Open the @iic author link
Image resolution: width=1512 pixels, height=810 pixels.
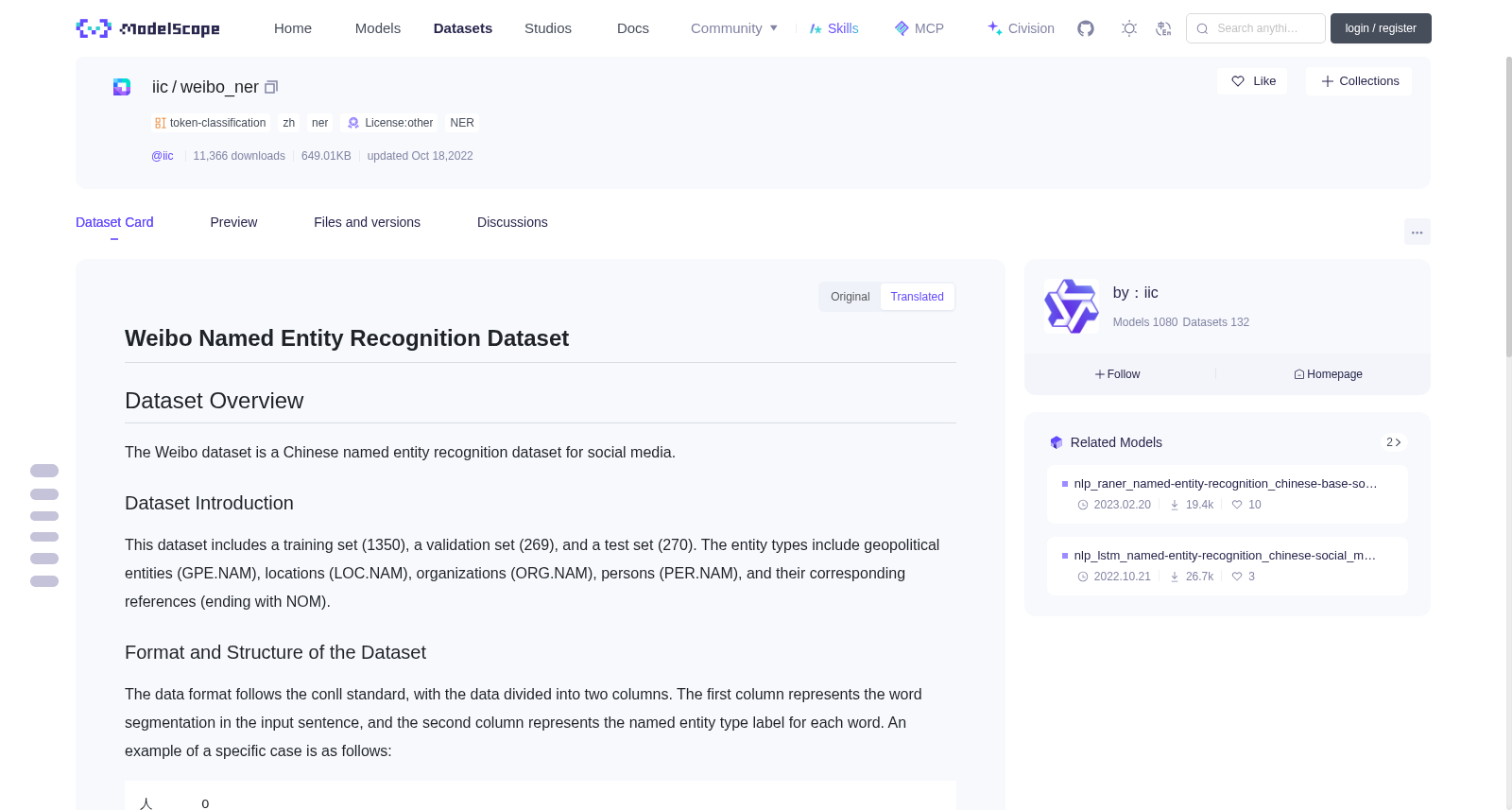click(163, 156)
